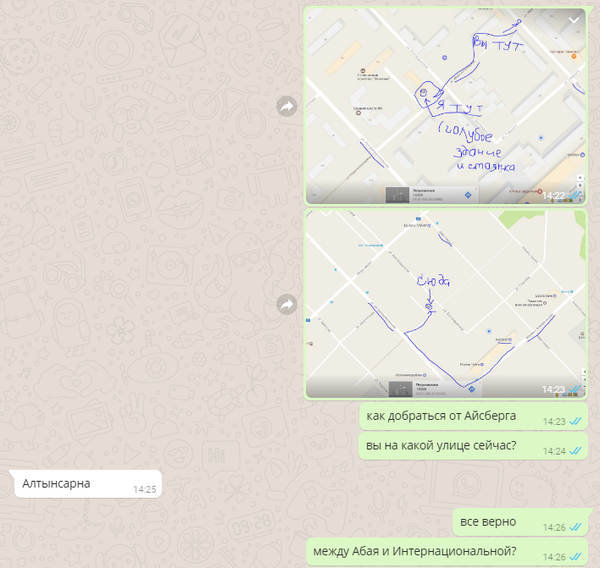Click the 14:23 timestamp on second image
This screenshot has height=568, width=600.
coord(553,389)
